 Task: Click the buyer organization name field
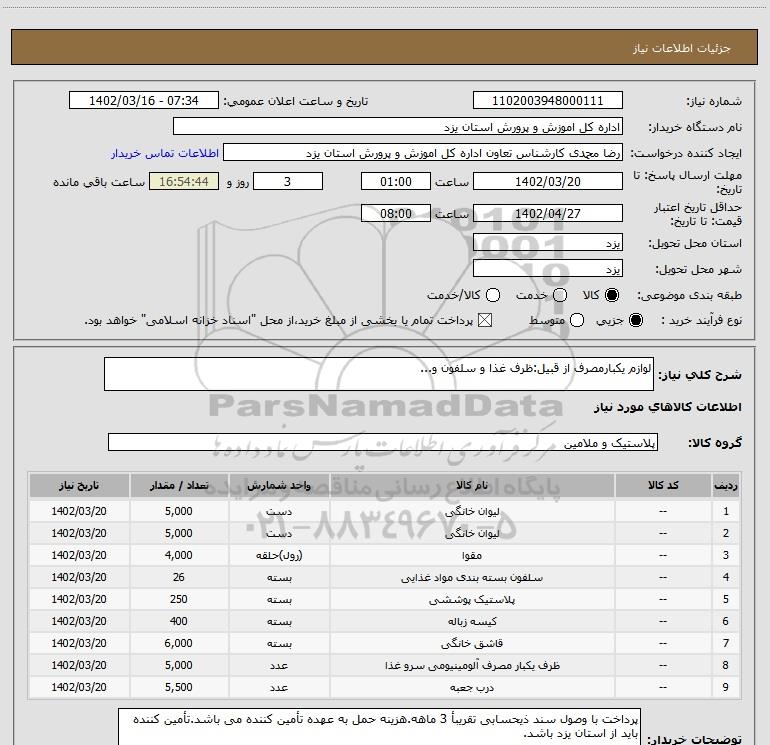398,126
